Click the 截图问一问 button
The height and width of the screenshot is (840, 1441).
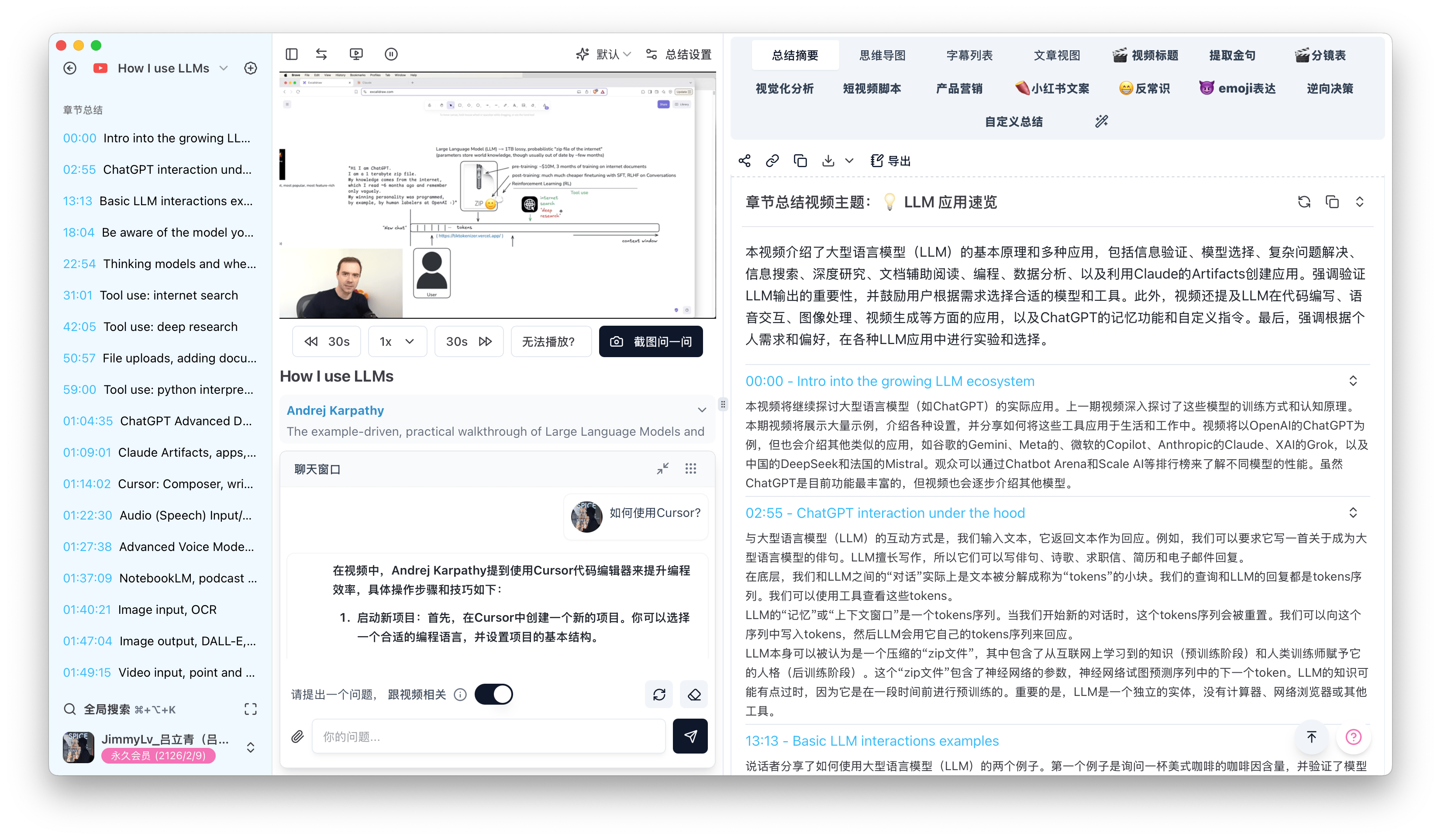pos(651,341)
